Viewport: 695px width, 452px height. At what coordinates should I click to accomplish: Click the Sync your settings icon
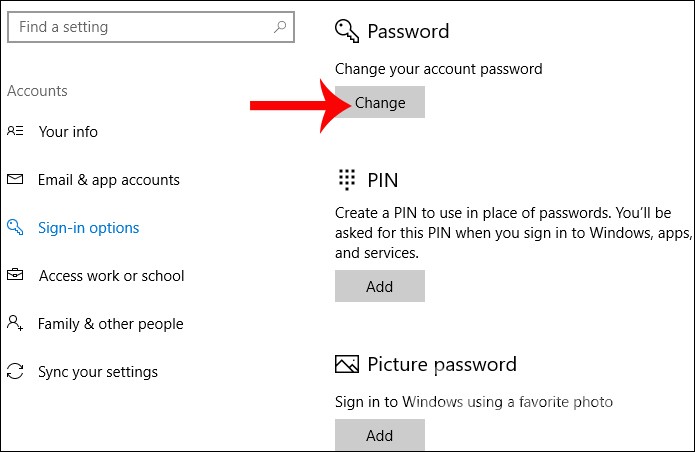15,372
